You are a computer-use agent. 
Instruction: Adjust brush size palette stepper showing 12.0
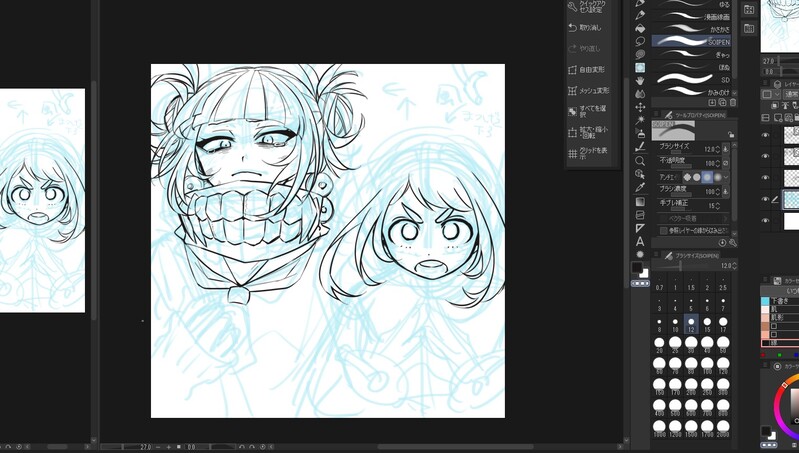[x=734, y=266]
